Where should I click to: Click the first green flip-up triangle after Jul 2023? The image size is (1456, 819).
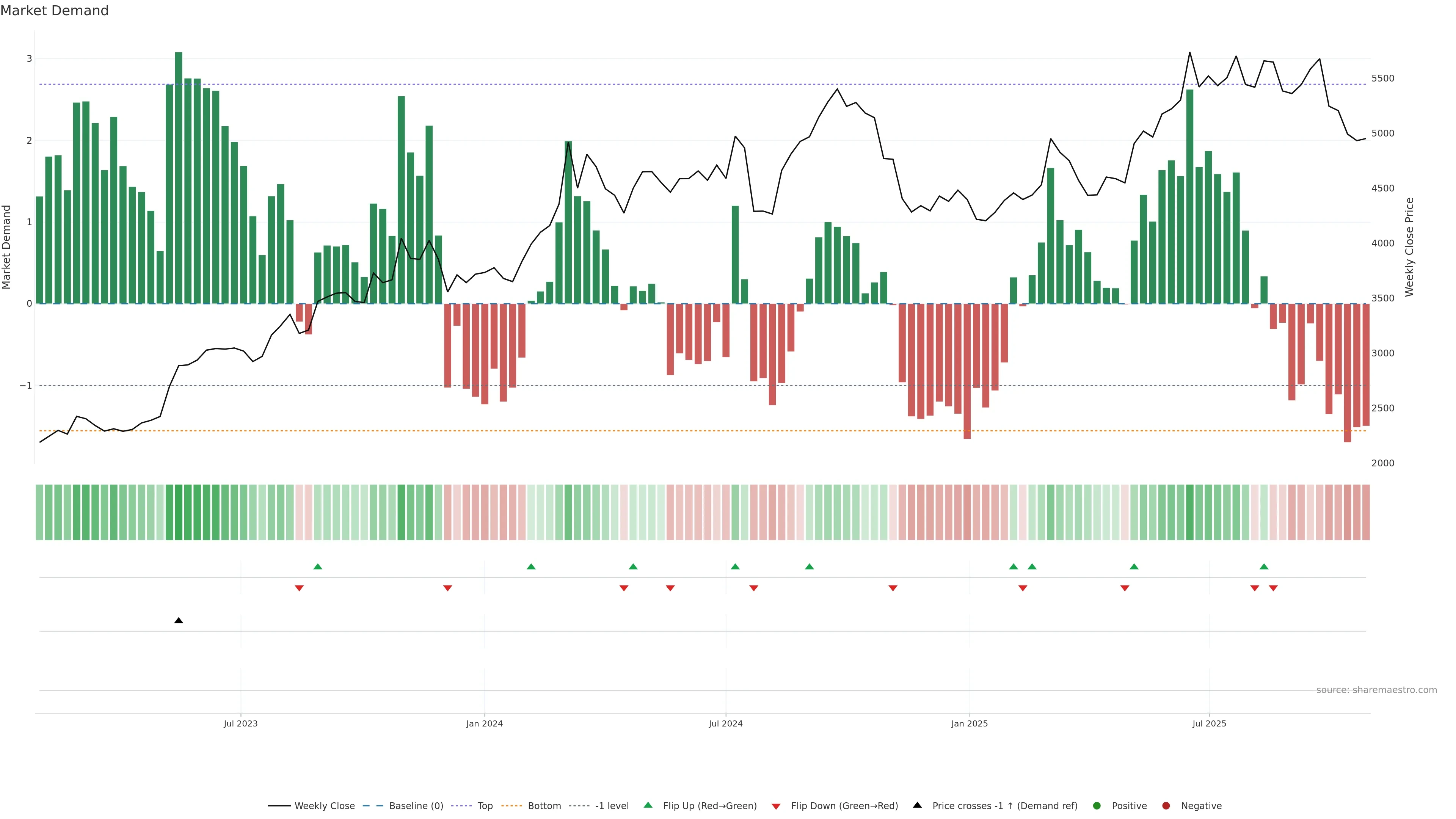coord(318,566)
